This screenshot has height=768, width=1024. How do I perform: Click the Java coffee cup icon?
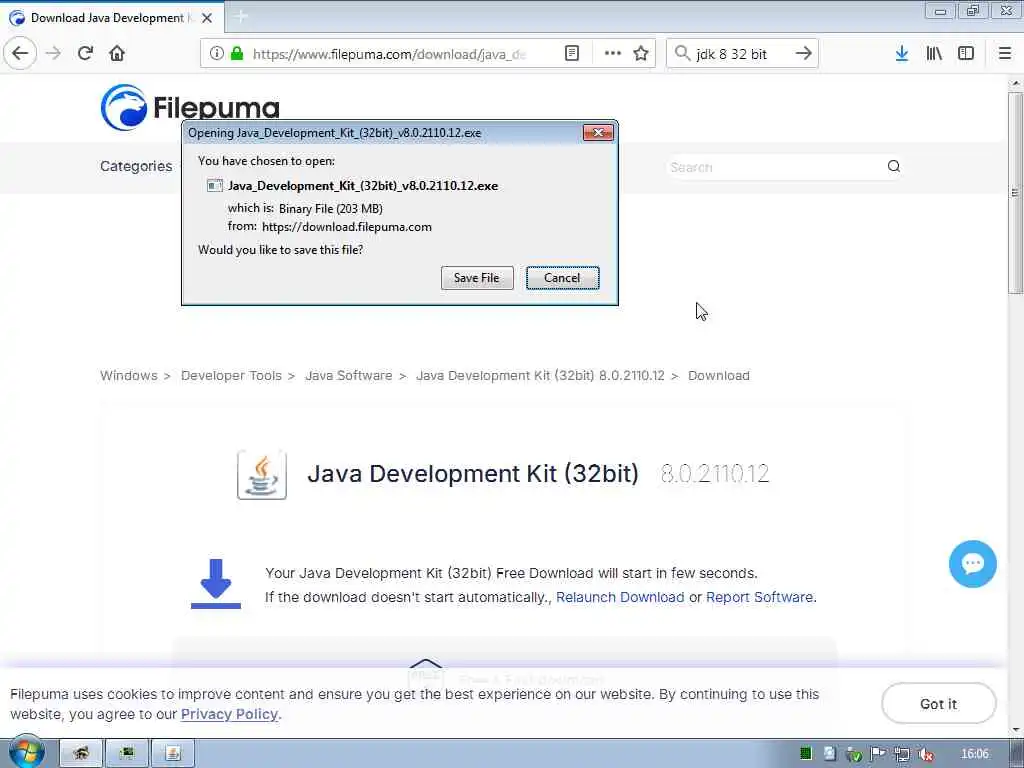click(x=261, y=475)
